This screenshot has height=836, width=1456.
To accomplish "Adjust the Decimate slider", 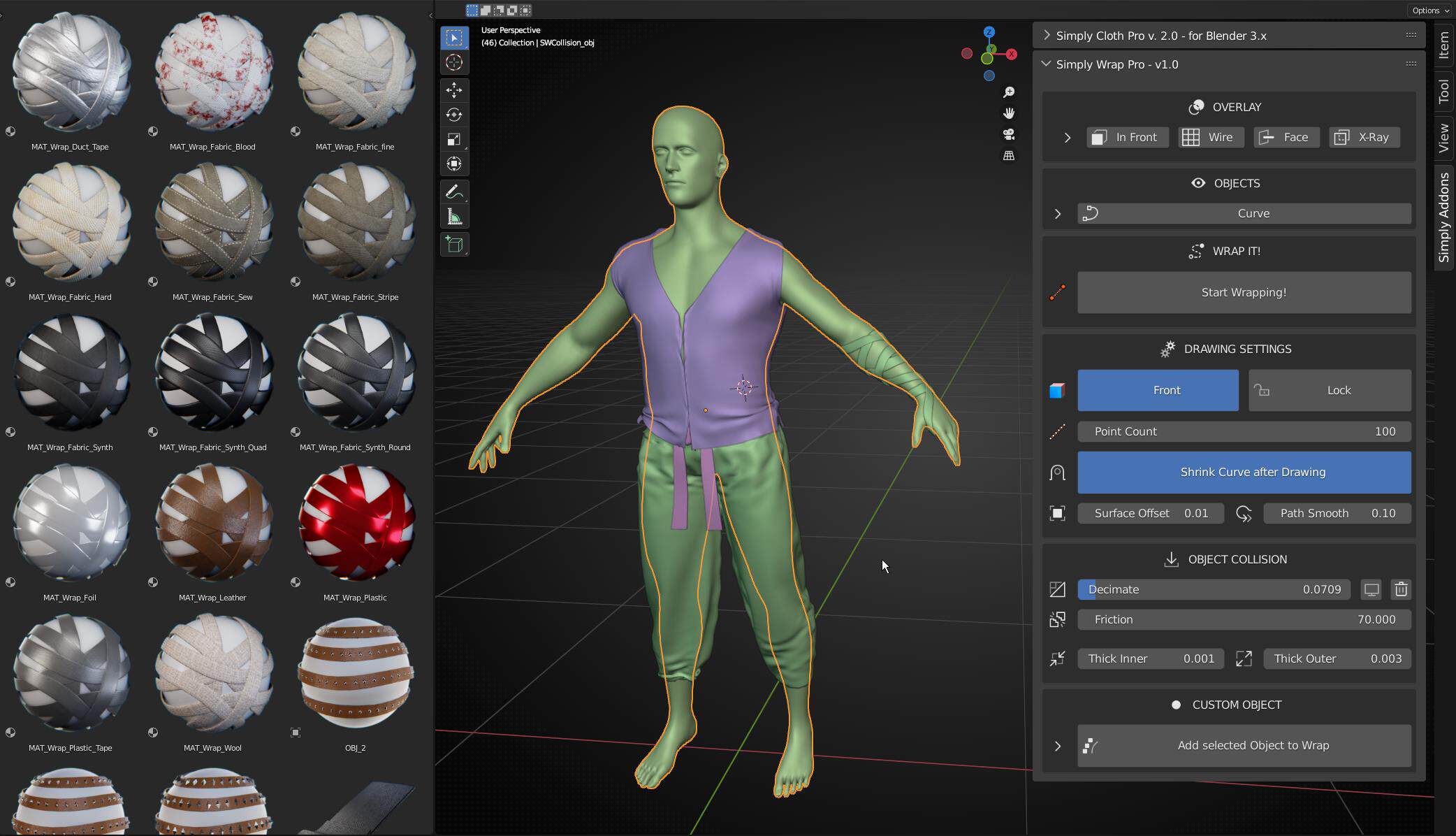I will point(1214,589).
